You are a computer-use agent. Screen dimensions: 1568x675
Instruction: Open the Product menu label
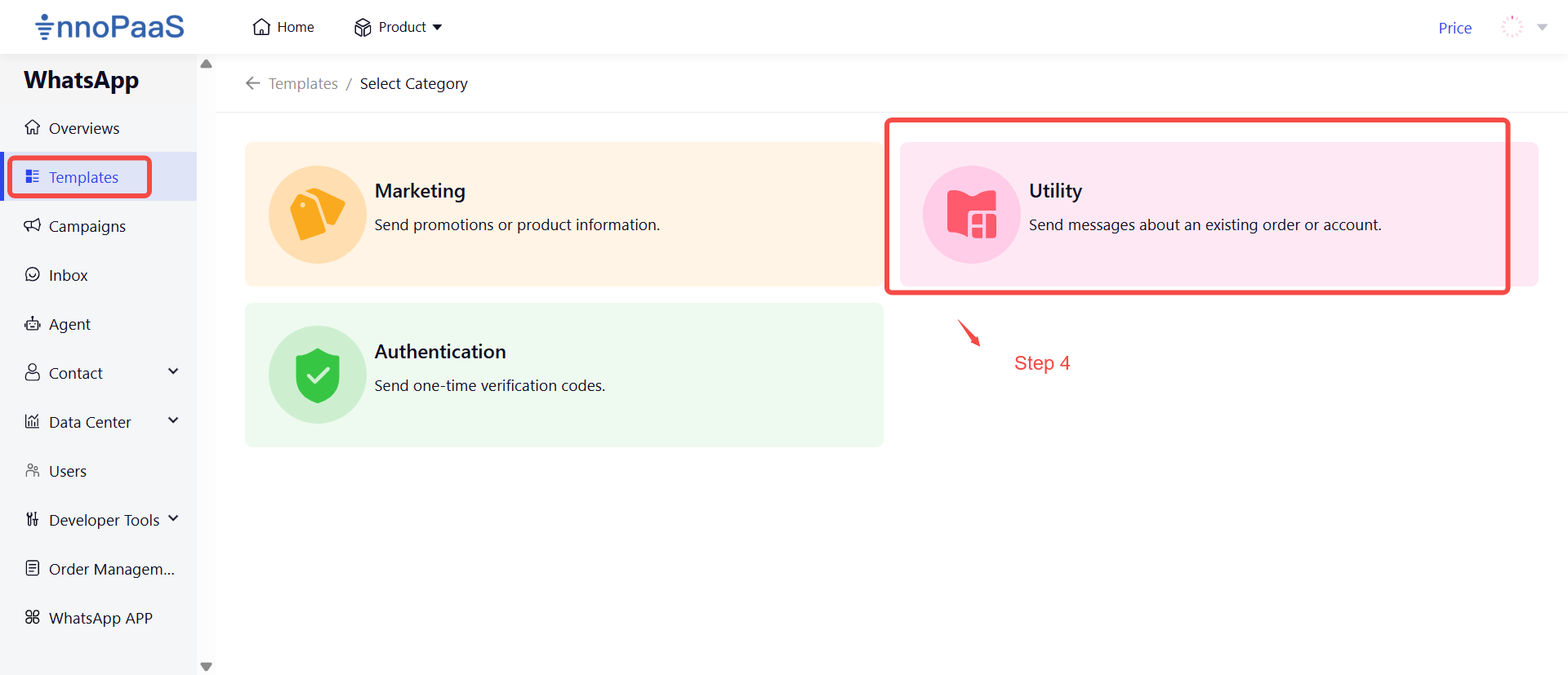(x=402, y=27)
